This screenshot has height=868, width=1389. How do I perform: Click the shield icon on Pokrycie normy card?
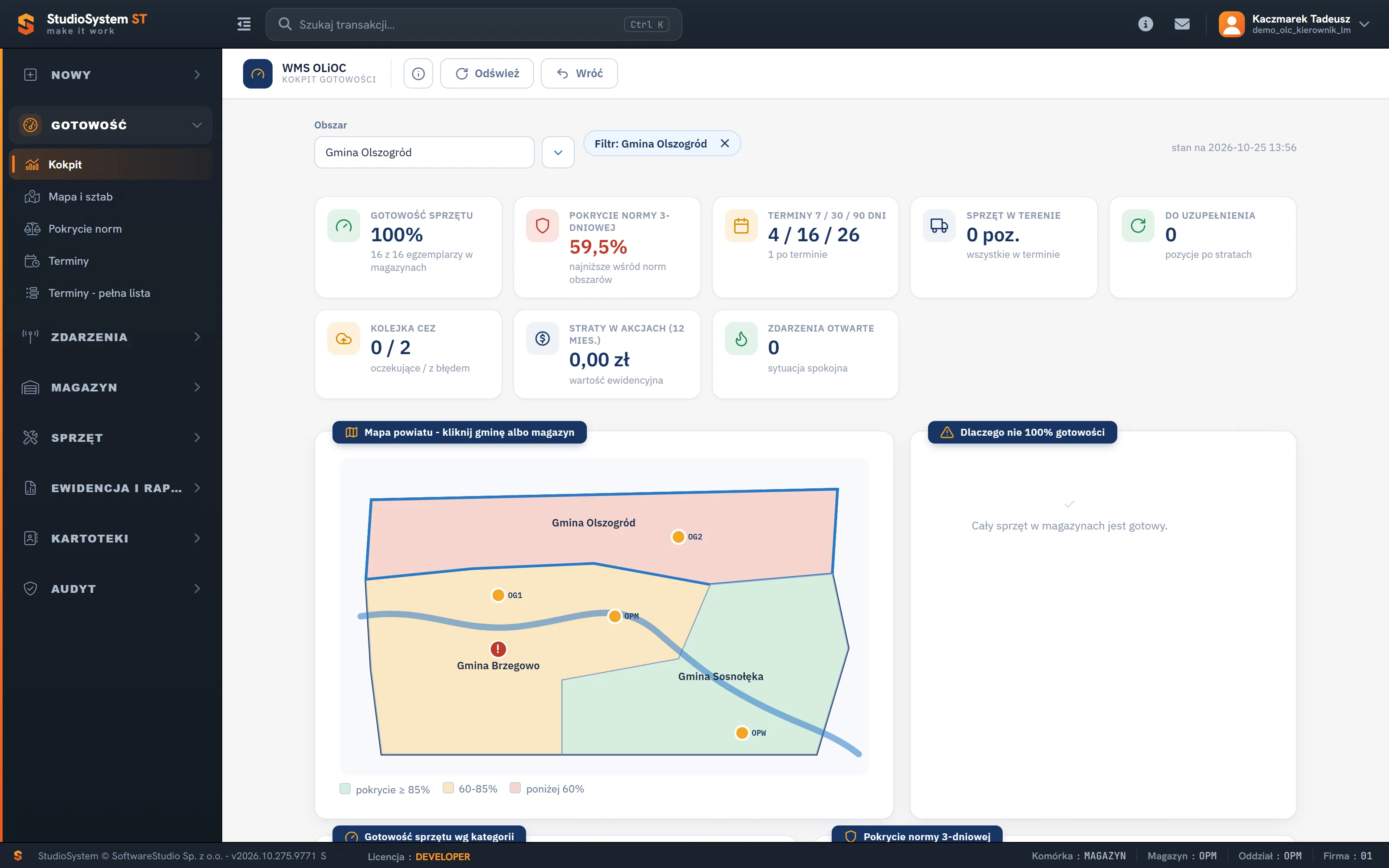point(543,226)
